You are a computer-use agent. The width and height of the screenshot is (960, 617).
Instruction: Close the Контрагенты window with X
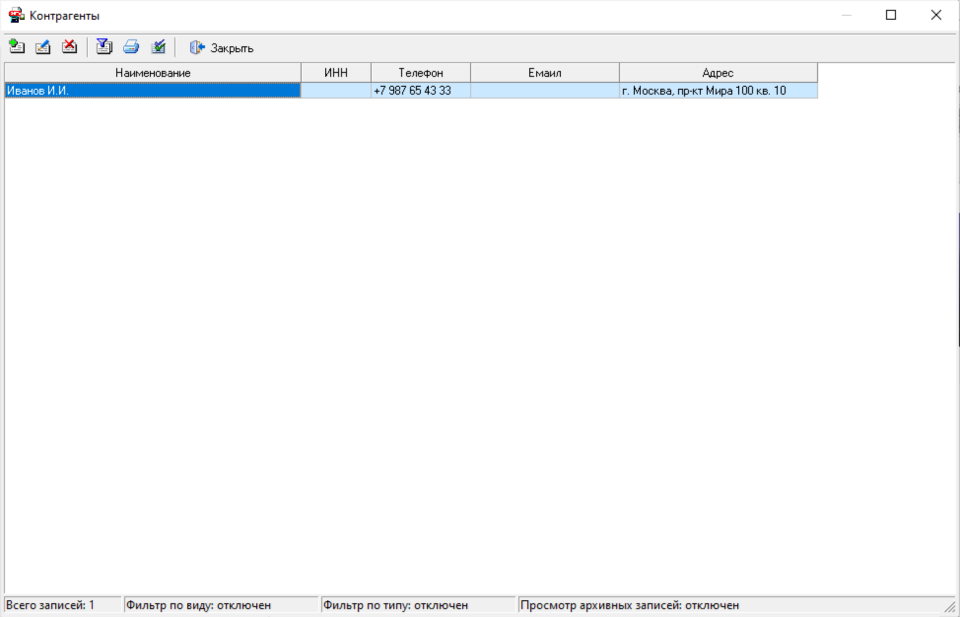coord(936,15)
